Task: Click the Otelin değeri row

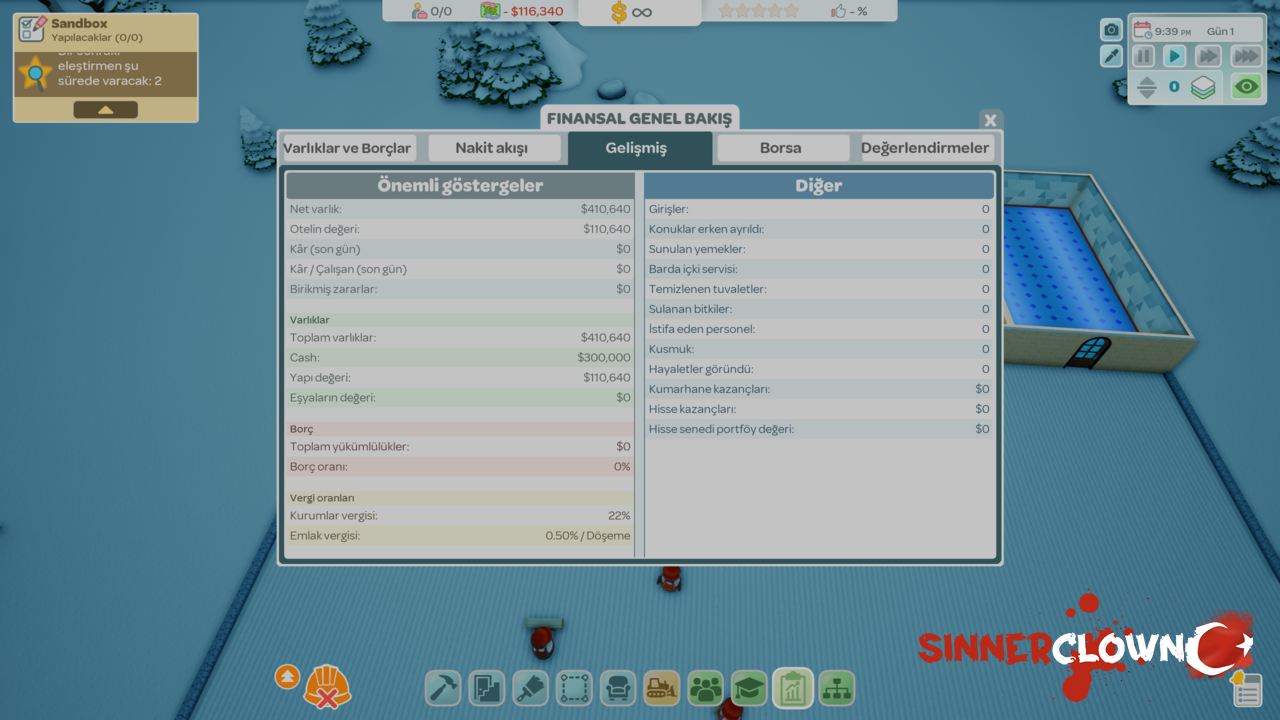Action: point(460,229)
